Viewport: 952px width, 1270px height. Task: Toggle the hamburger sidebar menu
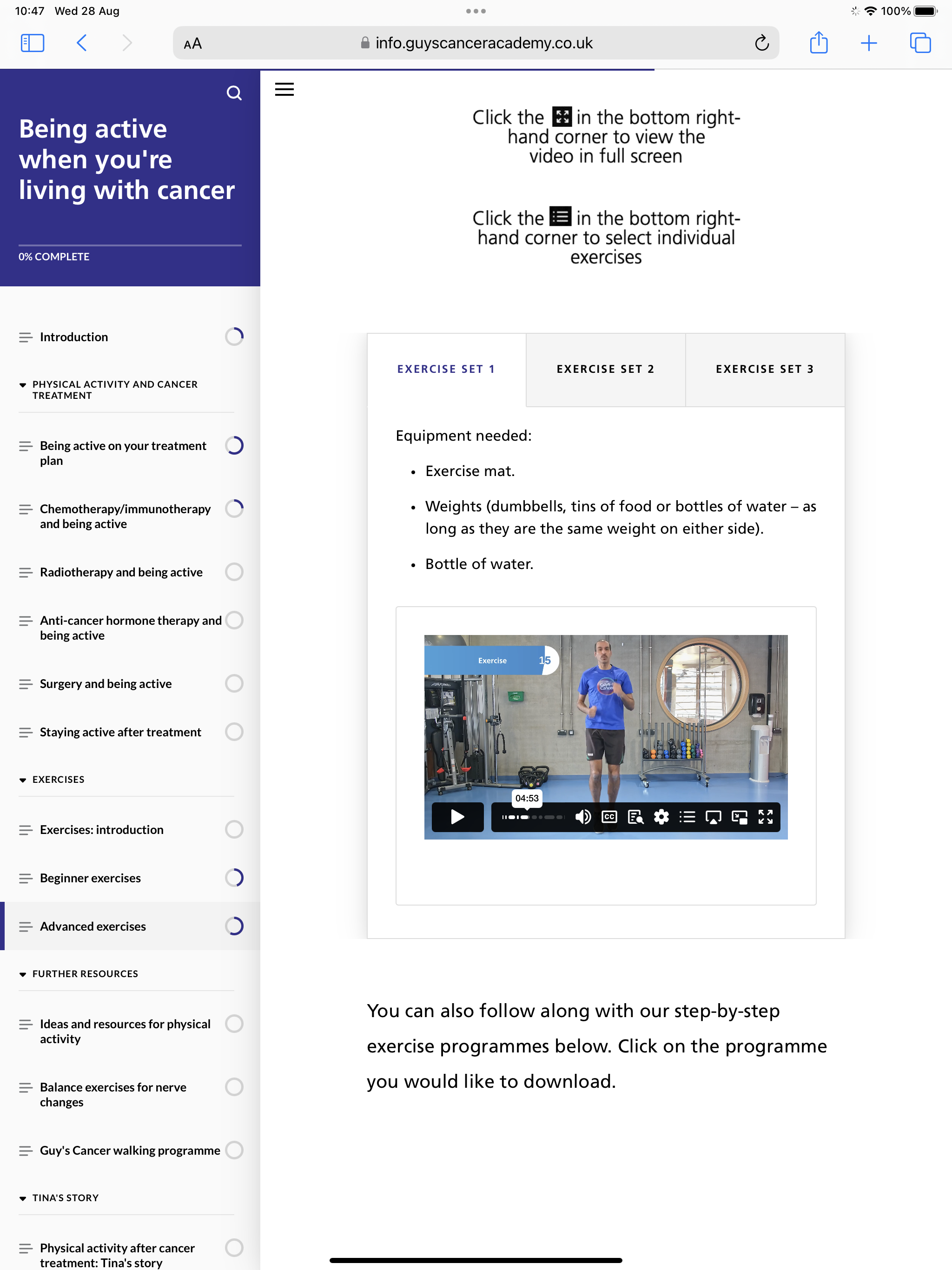(x=284, y=90)
